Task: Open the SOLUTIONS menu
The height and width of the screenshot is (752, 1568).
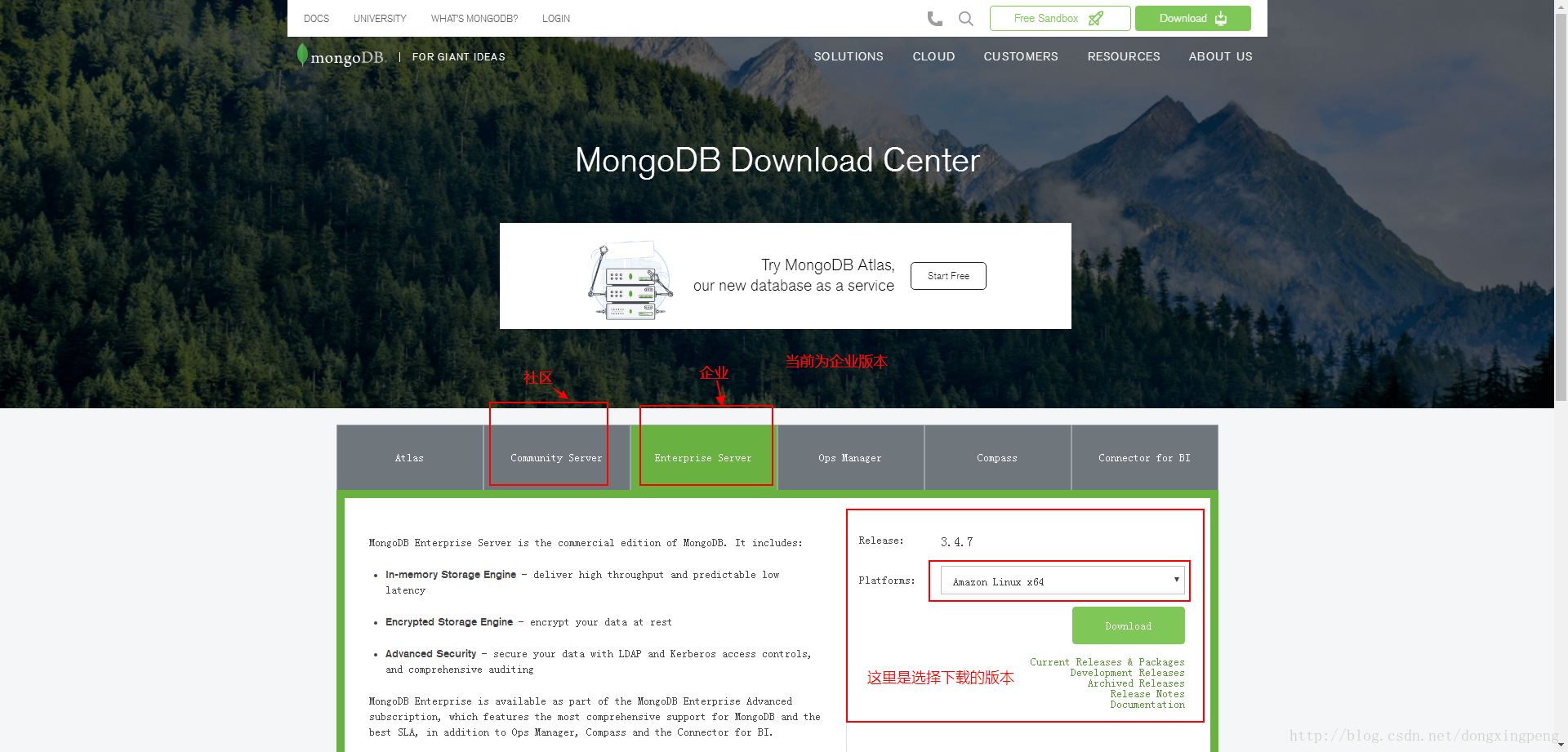Action: [849, 56]
